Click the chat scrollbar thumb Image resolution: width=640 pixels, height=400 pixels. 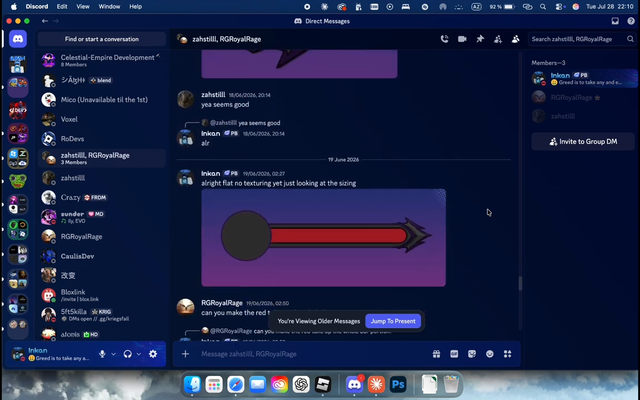pyautogui.click(x=520, y=283)
